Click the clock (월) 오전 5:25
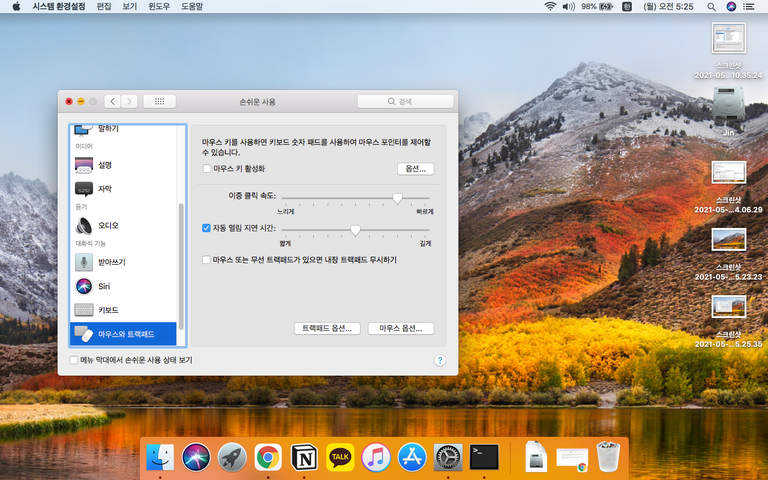This screenshot has height=480, width=768. (668, 6)
